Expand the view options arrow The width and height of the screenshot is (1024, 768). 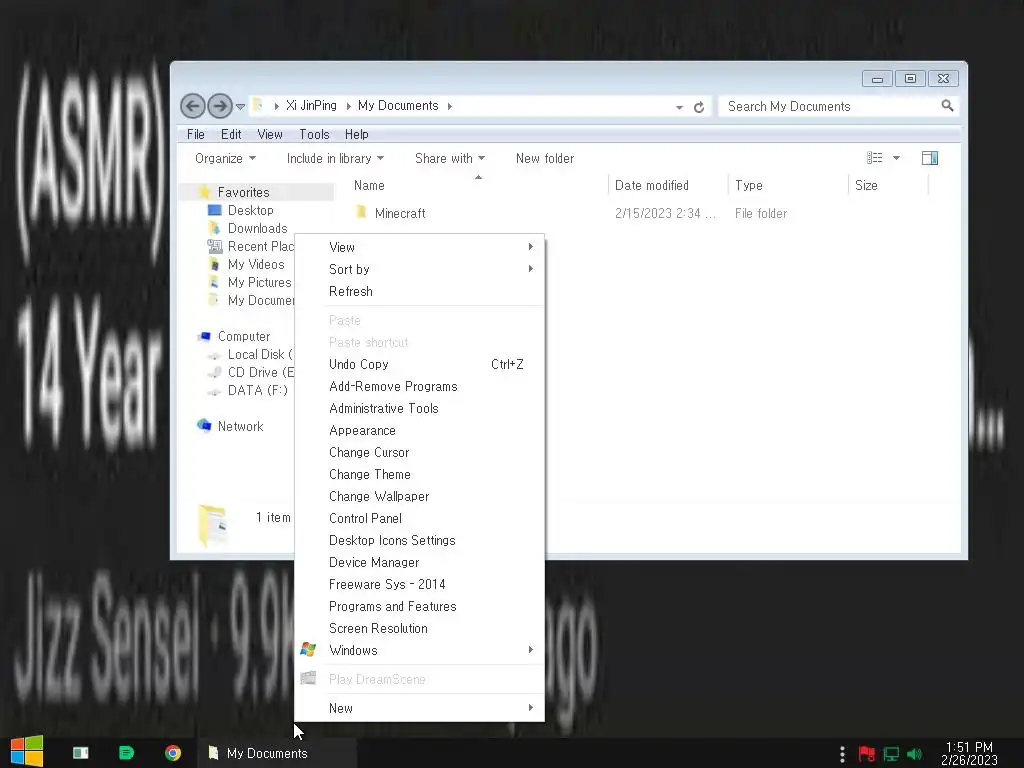(896, 158)
